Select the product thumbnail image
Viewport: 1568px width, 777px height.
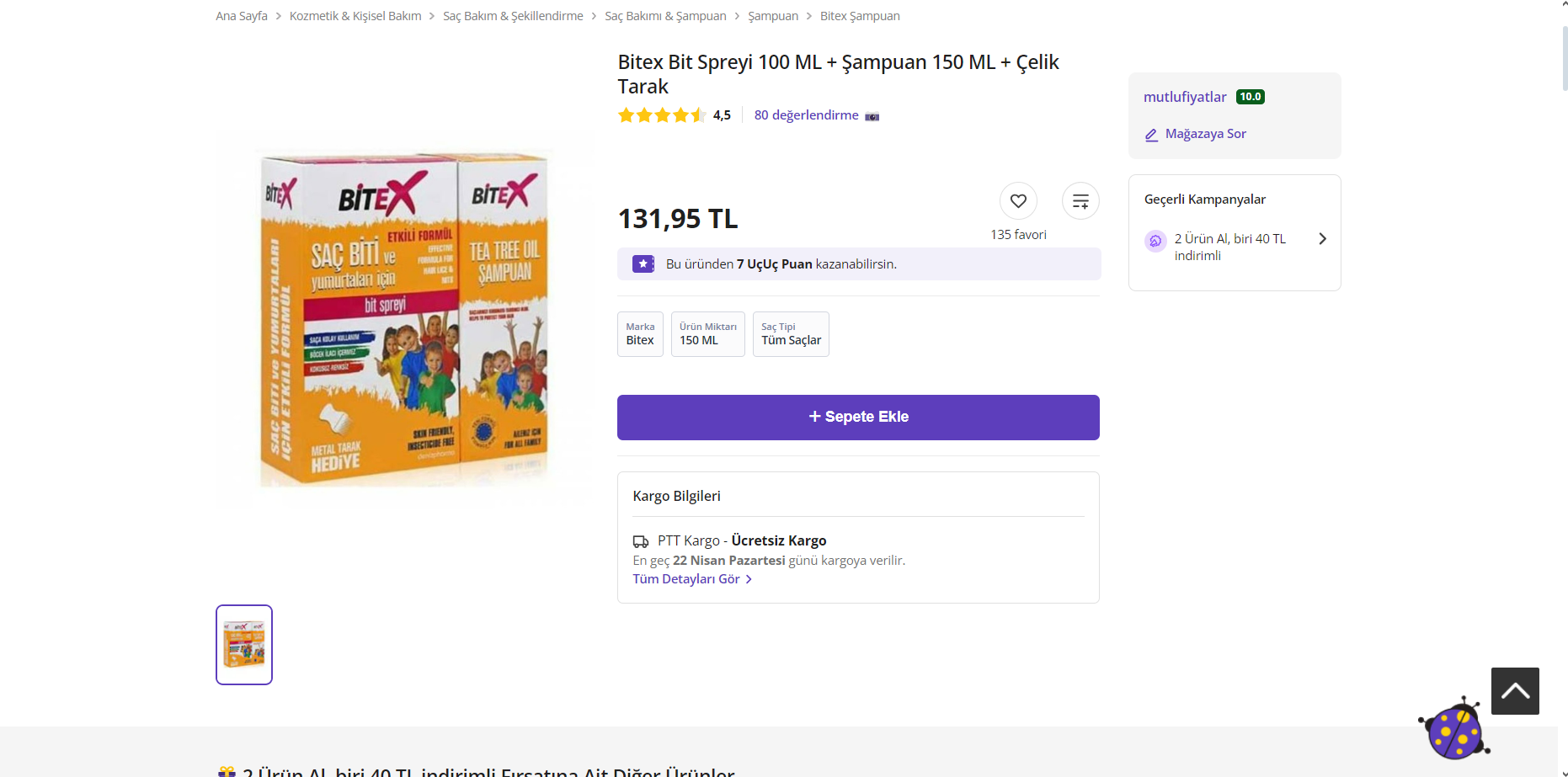[244, 645]
